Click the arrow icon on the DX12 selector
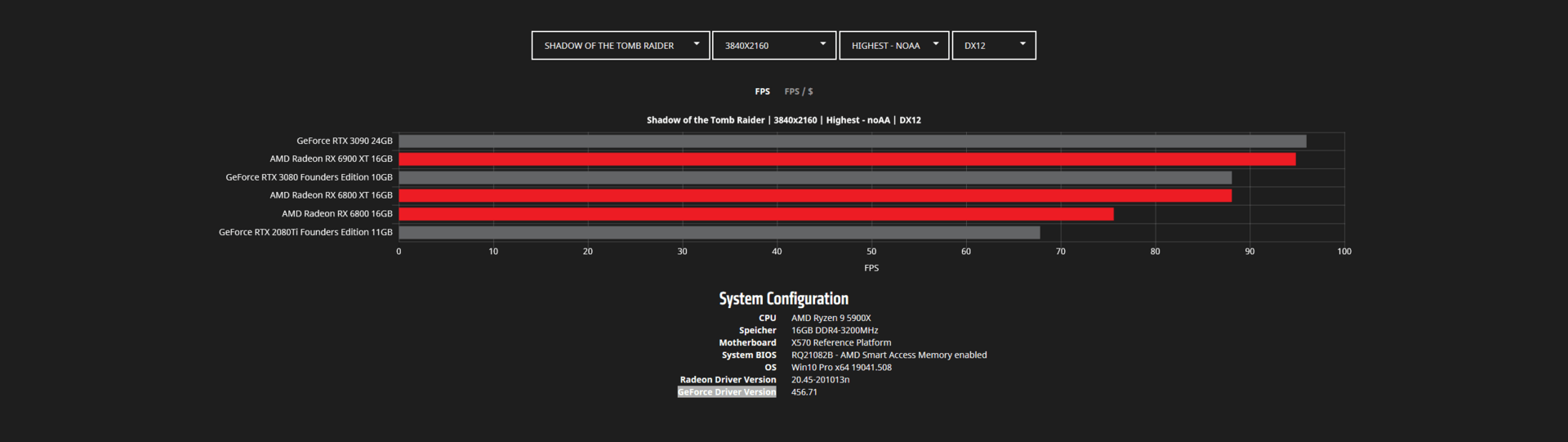1568x442 pixels. tap(1022, 44)
